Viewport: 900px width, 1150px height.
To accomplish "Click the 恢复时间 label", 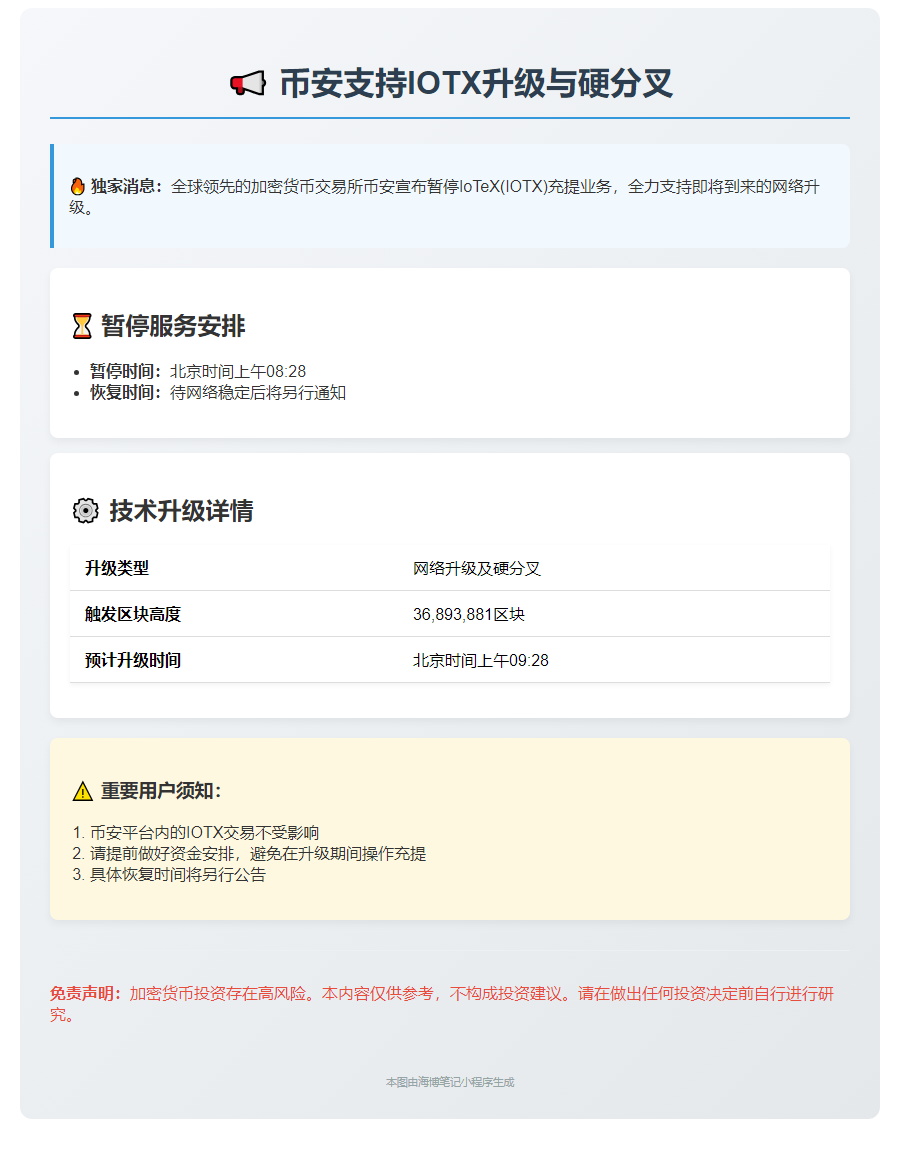I will (125, 393).
